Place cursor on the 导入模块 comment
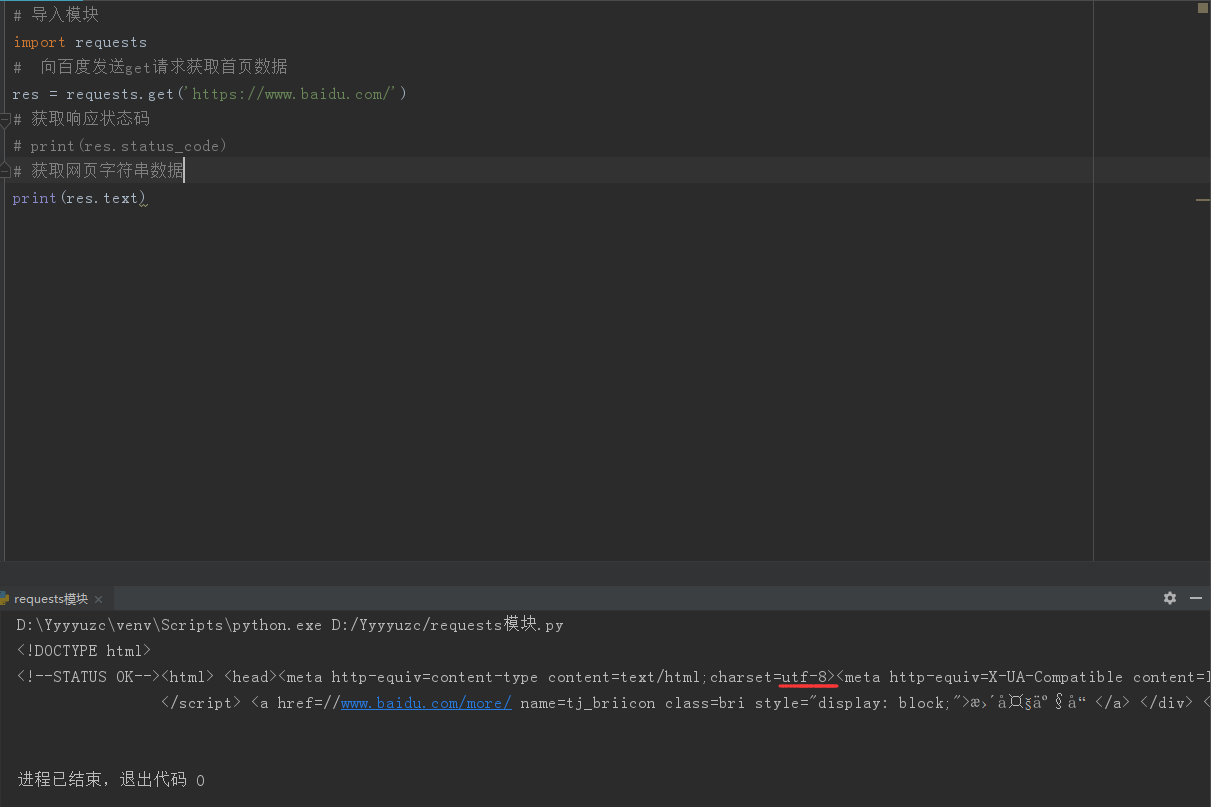 pyautogui.click(x=56, y=15)
